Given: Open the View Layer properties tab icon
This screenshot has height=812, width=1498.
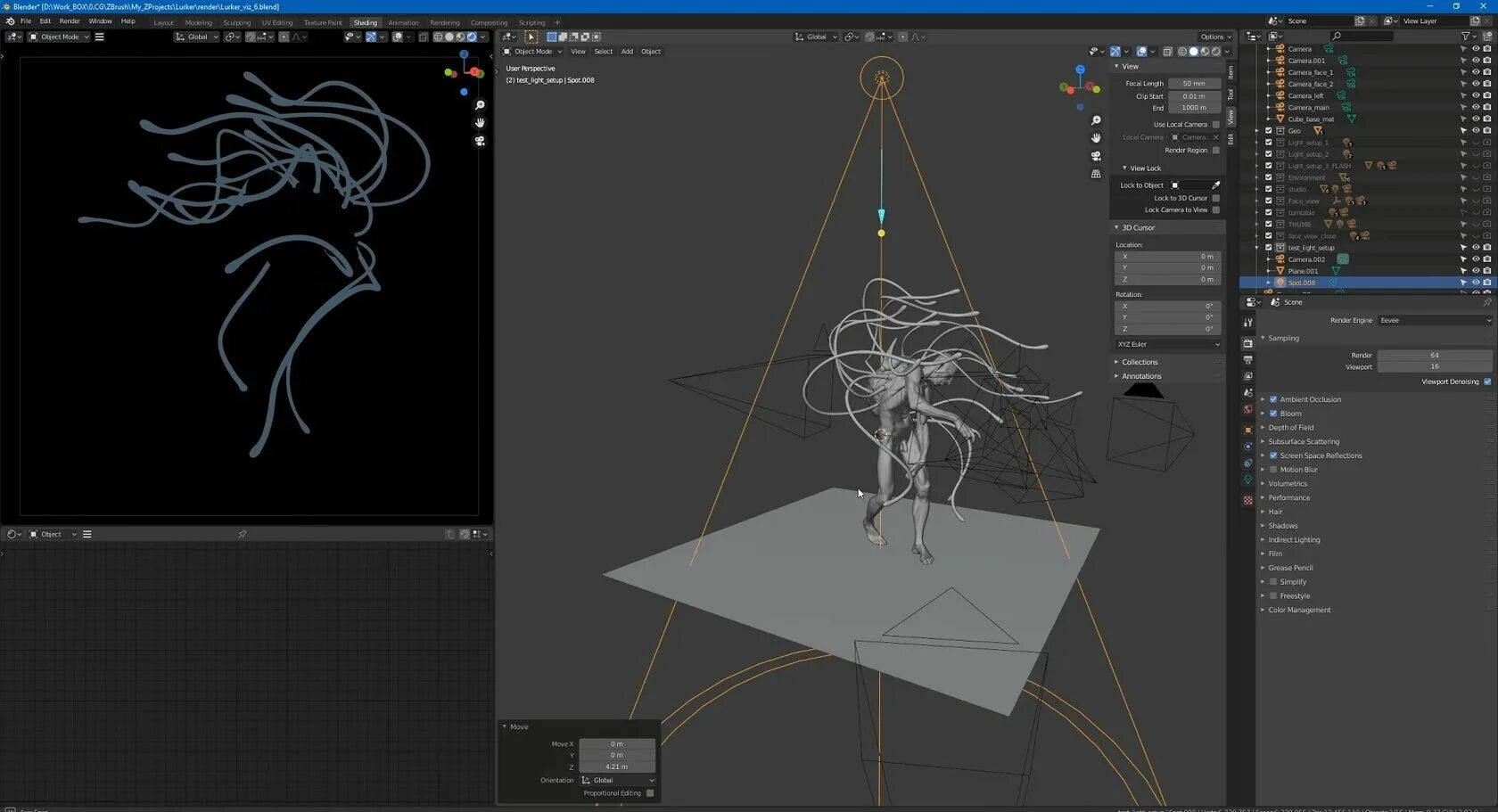Looking at the screenshot, I should click(x=1247, y=376).
